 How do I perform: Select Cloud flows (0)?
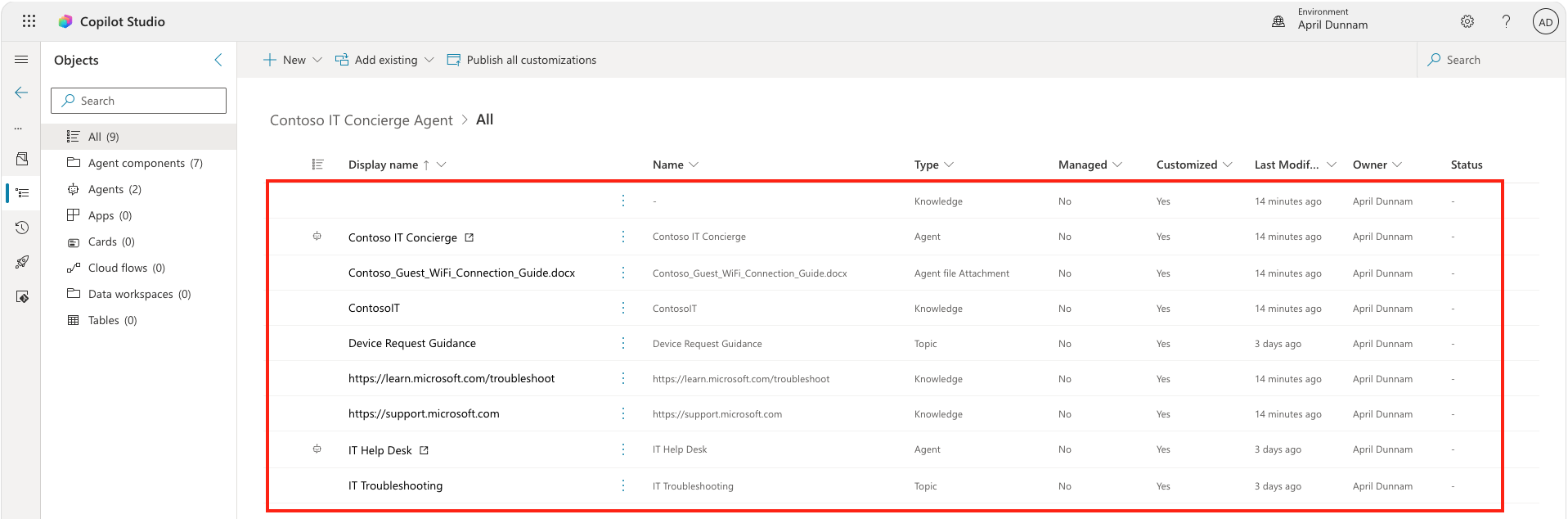pos(139,268)
